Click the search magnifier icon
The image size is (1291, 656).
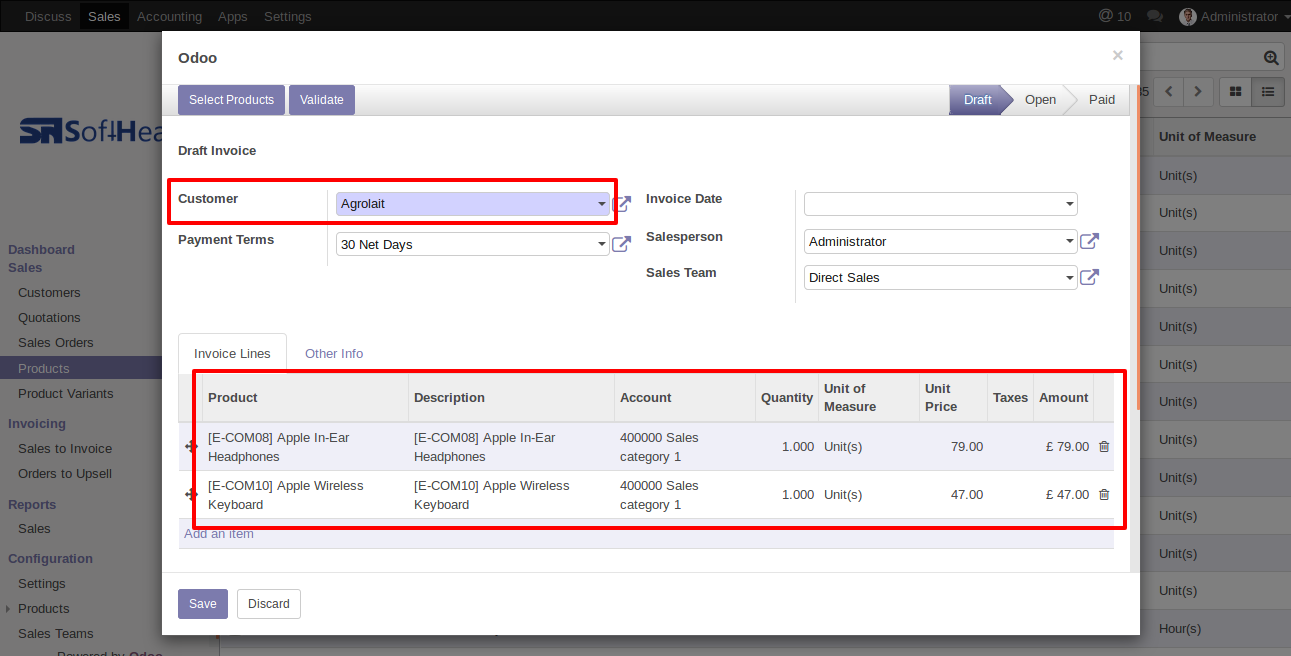1271,58
